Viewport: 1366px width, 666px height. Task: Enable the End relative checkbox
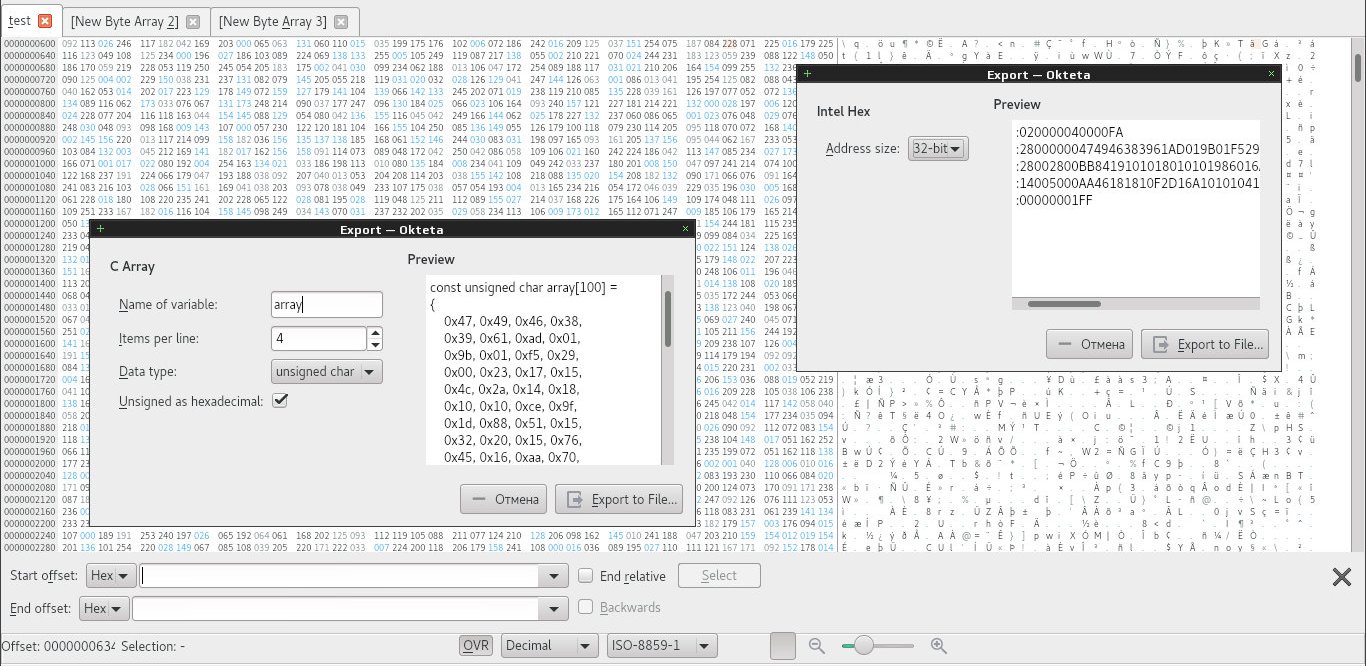pyautogui.click(x=586, y=576)
